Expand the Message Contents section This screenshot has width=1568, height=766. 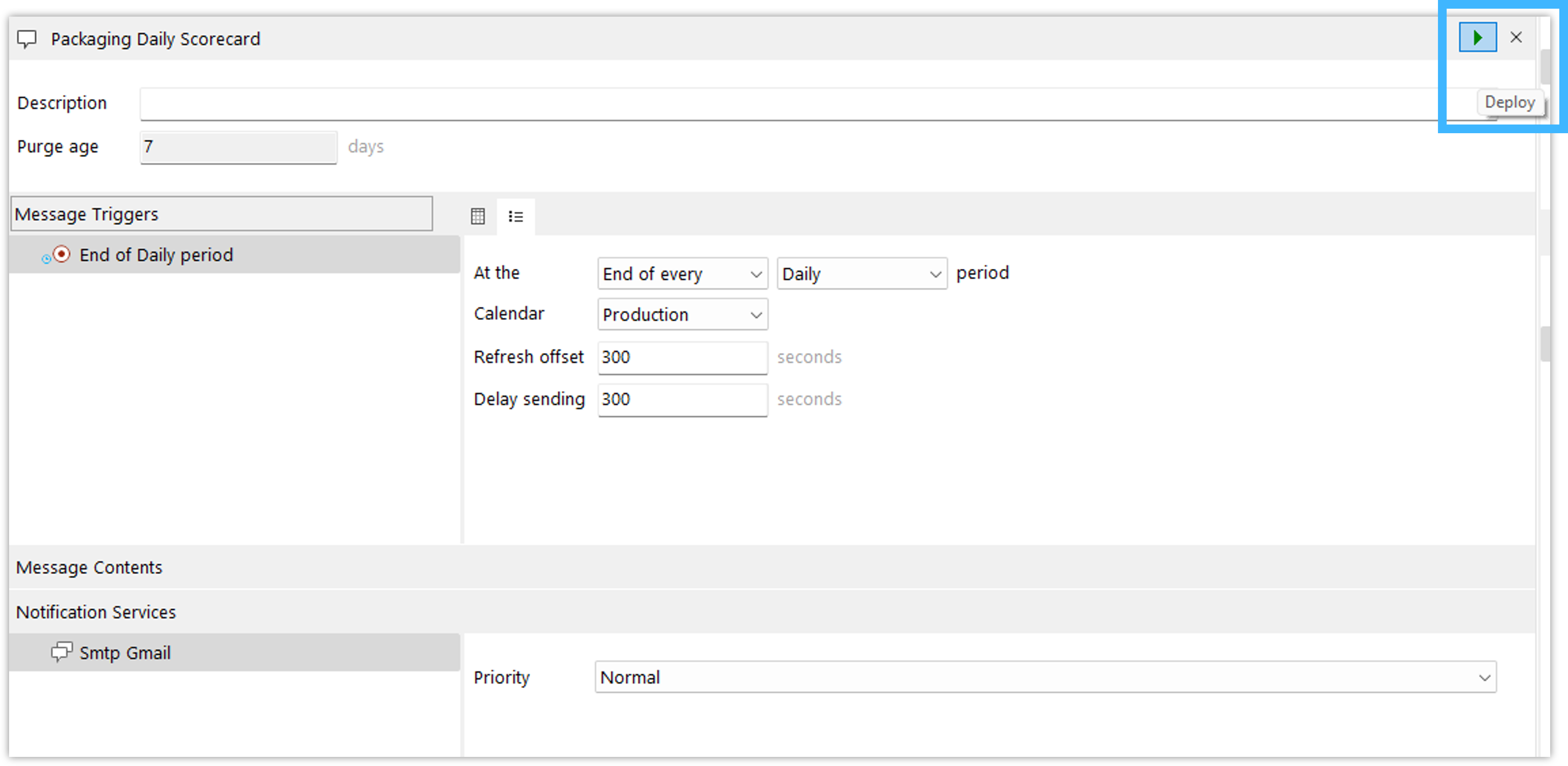click(772, 567)
